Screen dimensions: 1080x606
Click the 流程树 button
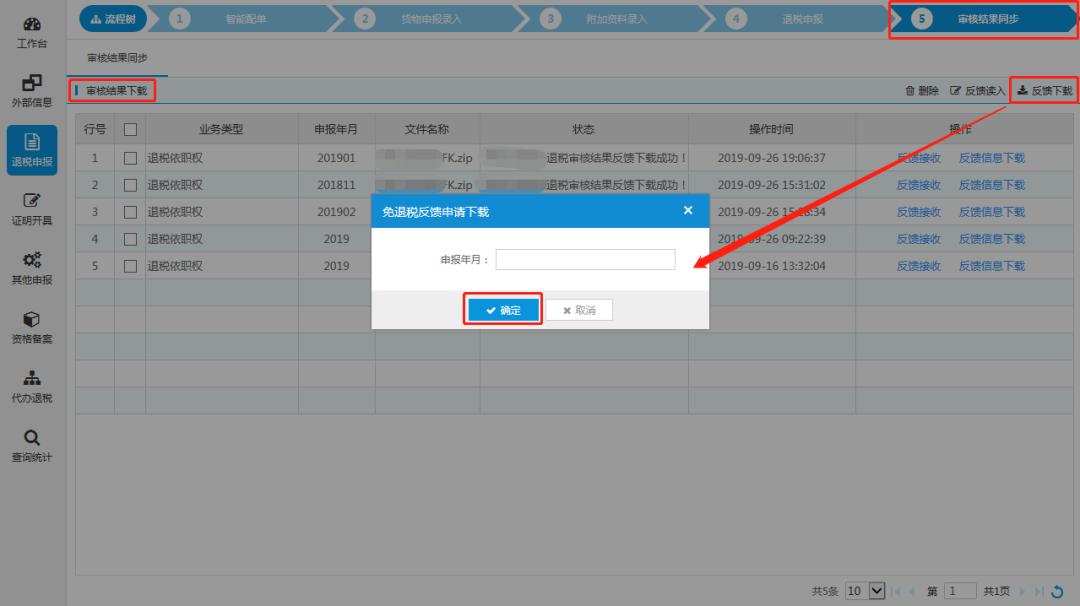coord(113,19)
